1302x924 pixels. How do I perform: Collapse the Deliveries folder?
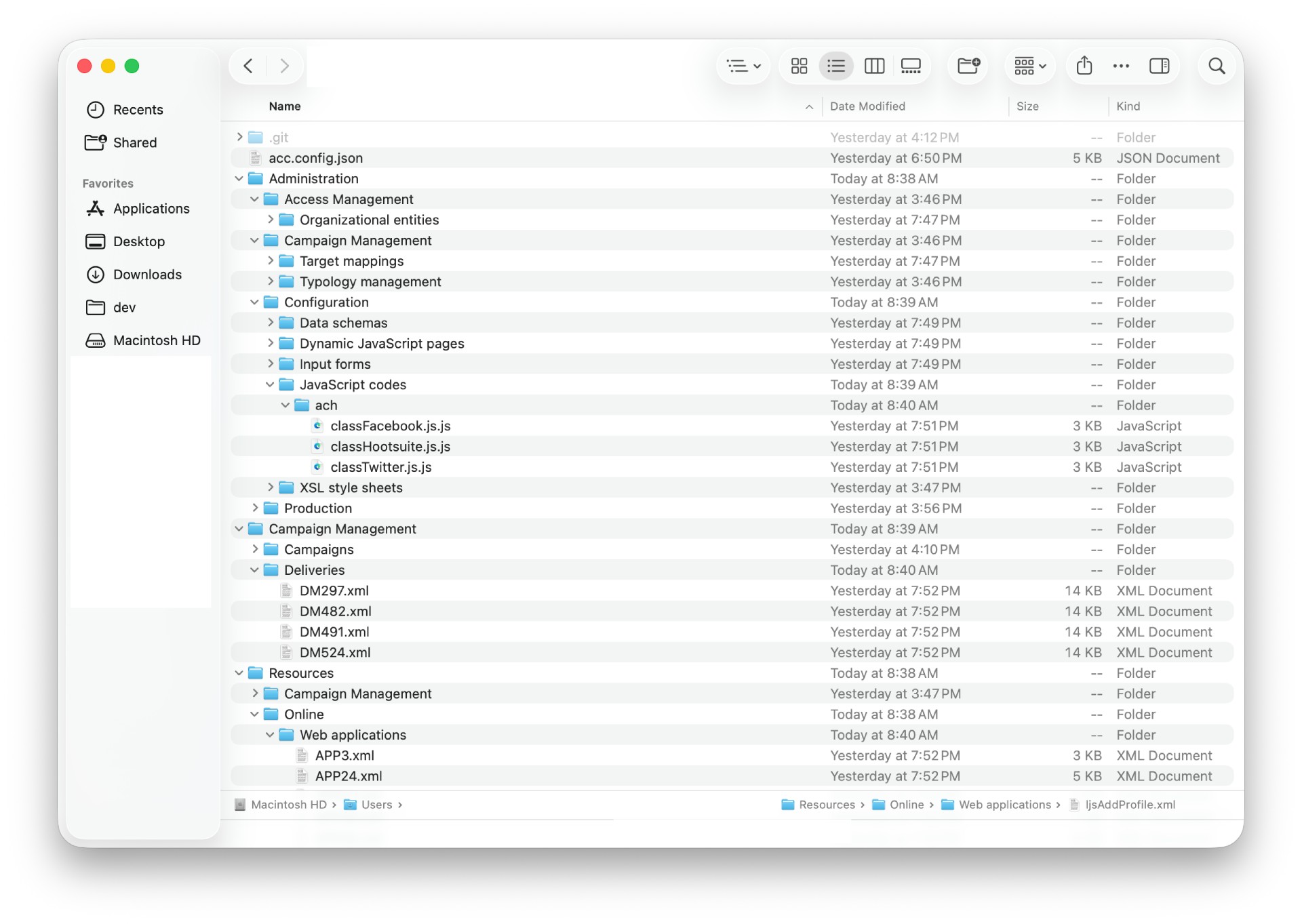(255, 570)
